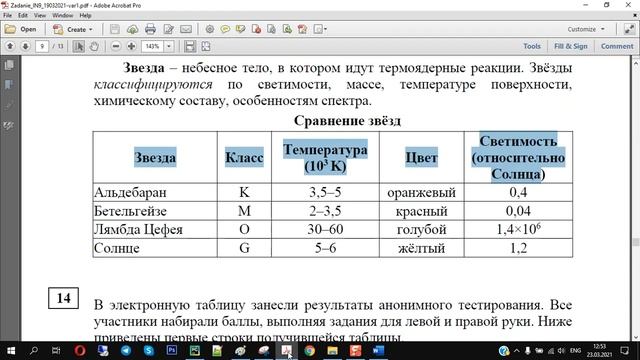Viewport: 640px width, 360px height.
Task: Open Microsoft Word from the taskbar
Action: coord(378,351)
